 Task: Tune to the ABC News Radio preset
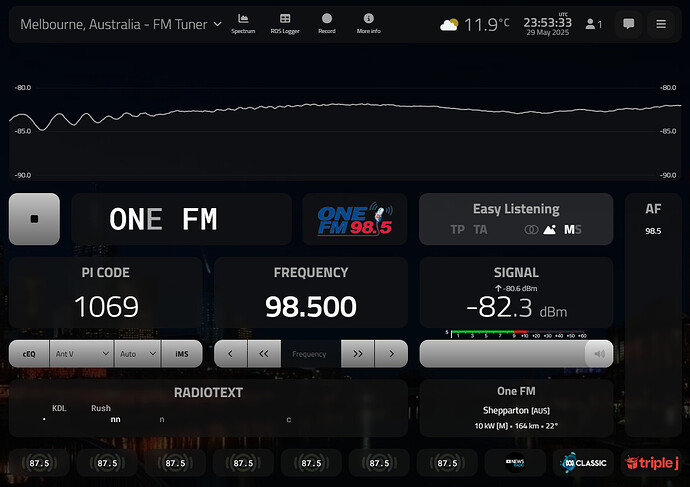point(515,463)
